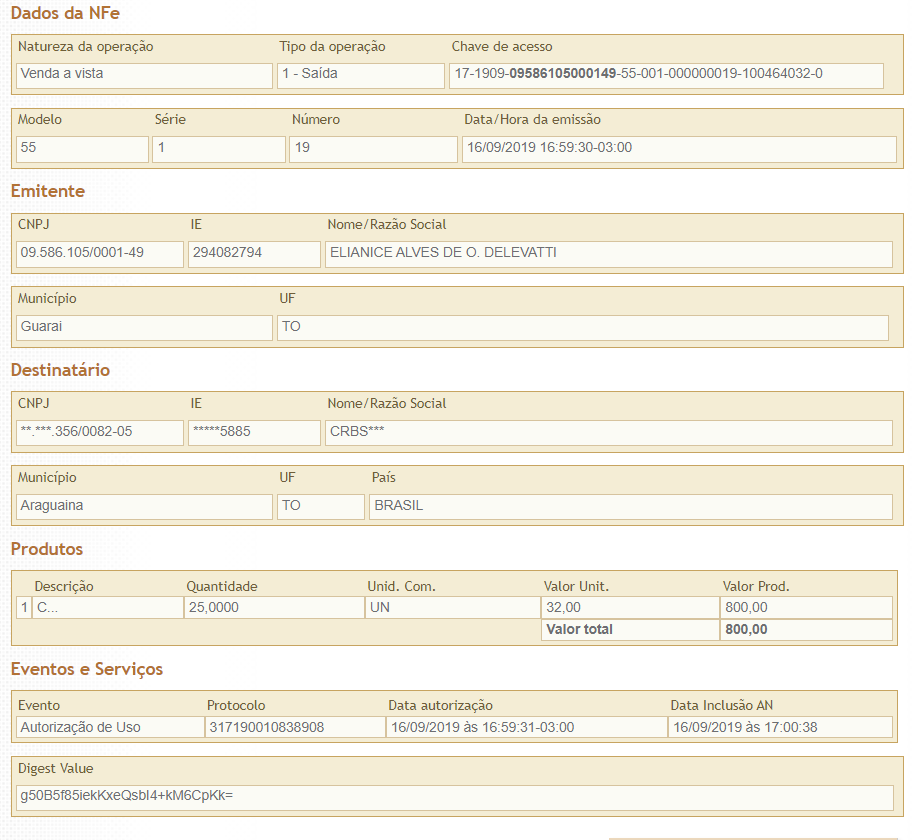Select the Valor Unit. cell 32,00
The image size is (912, 840).
[628, 608]
